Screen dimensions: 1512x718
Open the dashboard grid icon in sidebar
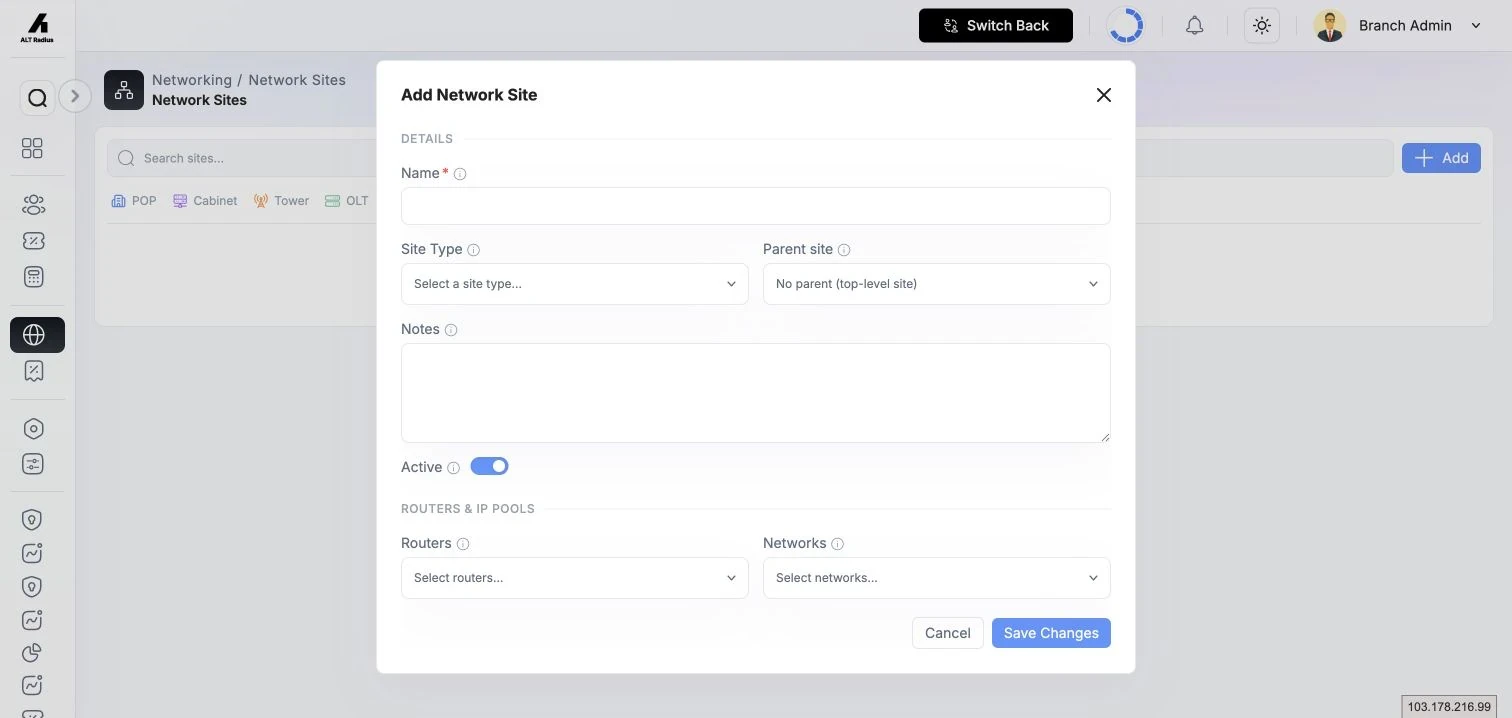(33, 148)
